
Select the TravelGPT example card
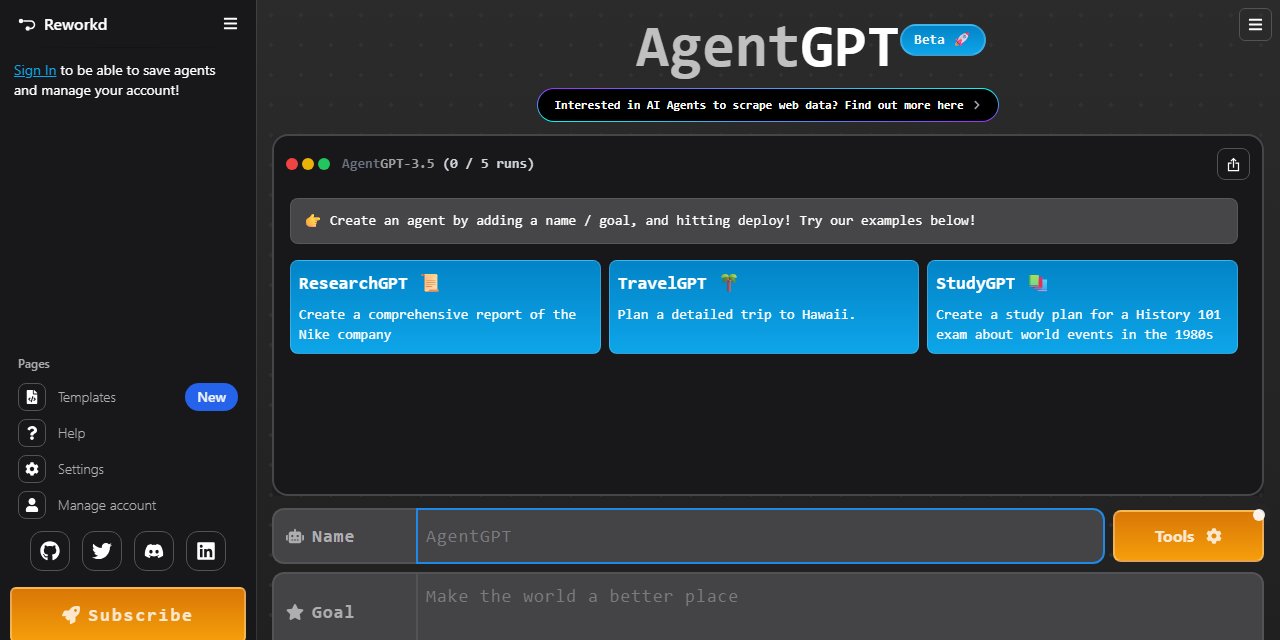tap(764, 307)
